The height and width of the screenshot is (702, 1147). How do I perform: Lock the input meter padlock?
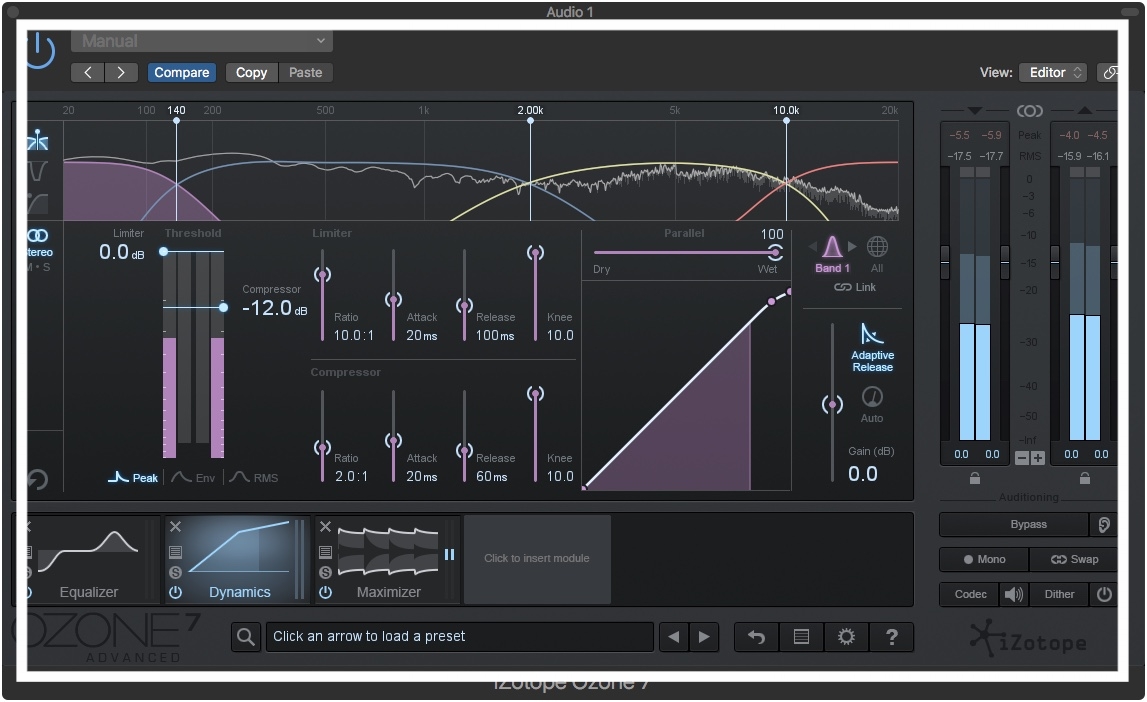(x=974, y=478)
